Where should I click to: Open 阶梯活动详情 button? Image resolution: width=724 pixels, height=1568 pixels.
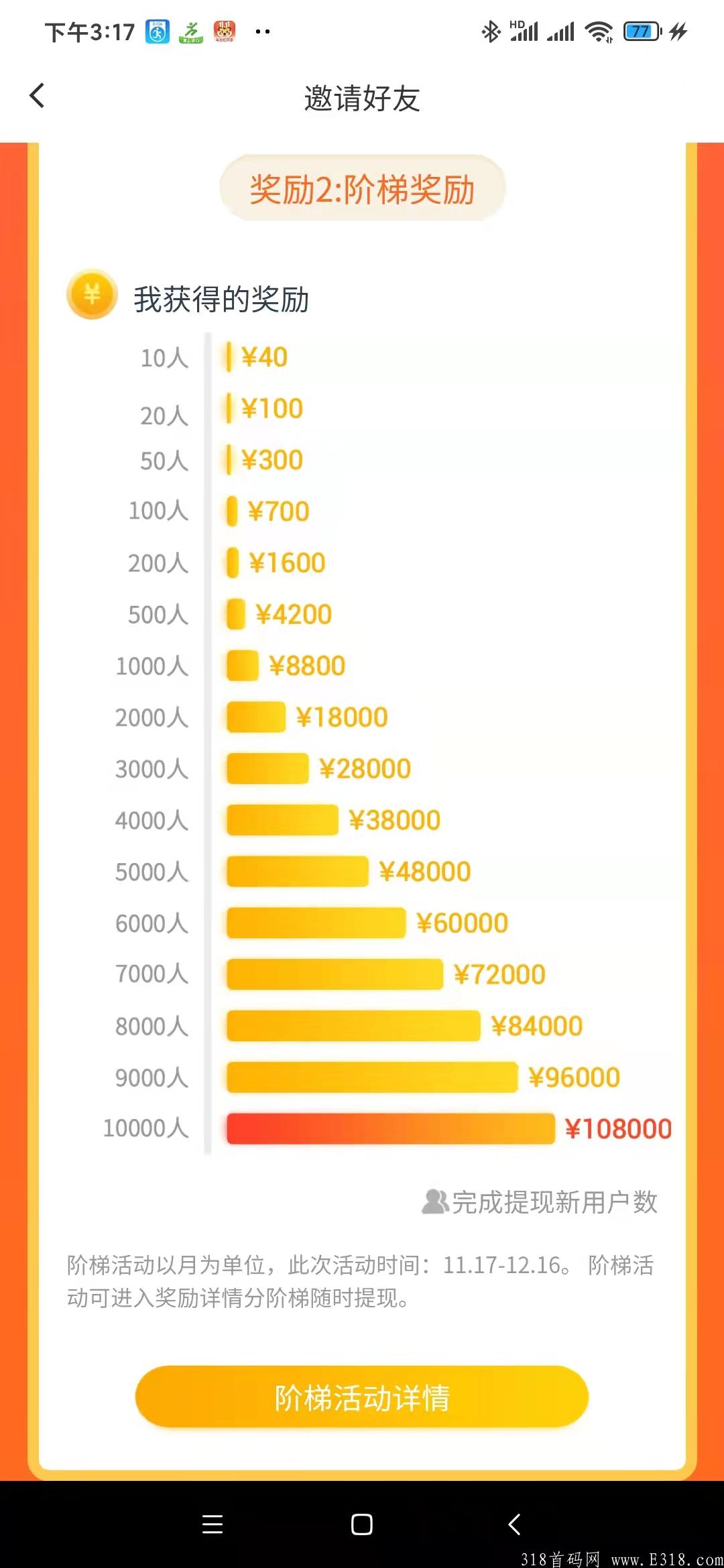click(362, 1397)
